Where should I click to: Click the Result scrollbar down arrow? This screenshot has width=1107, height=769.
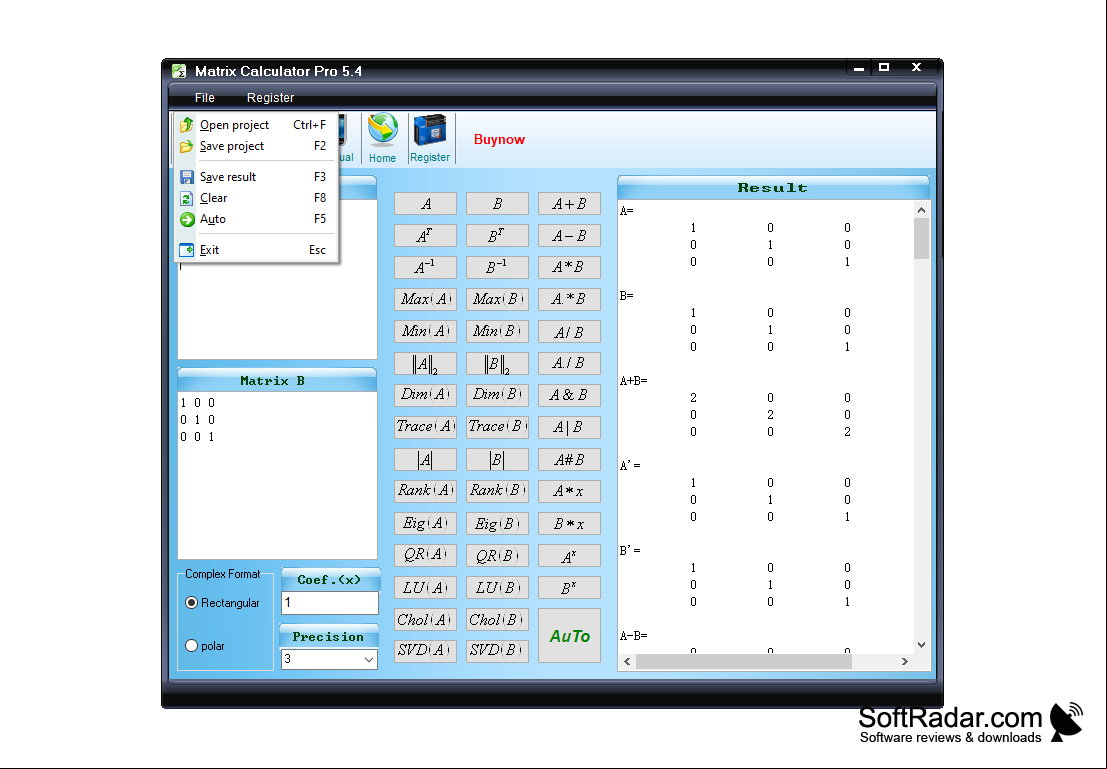point(921,645)
